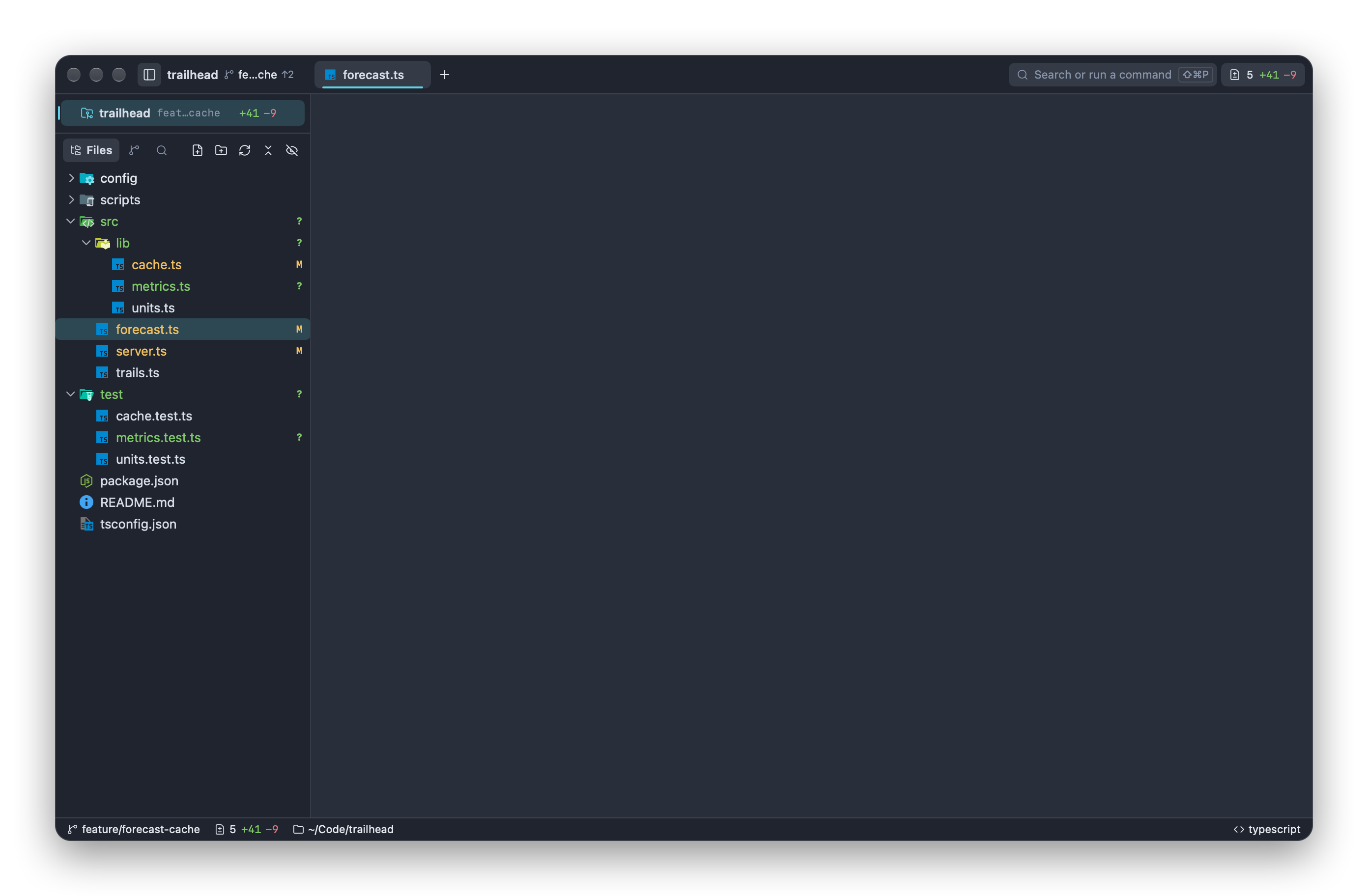
Task: Collapse the lib folder
Action: pyautogui.click(x=86, y=243)
